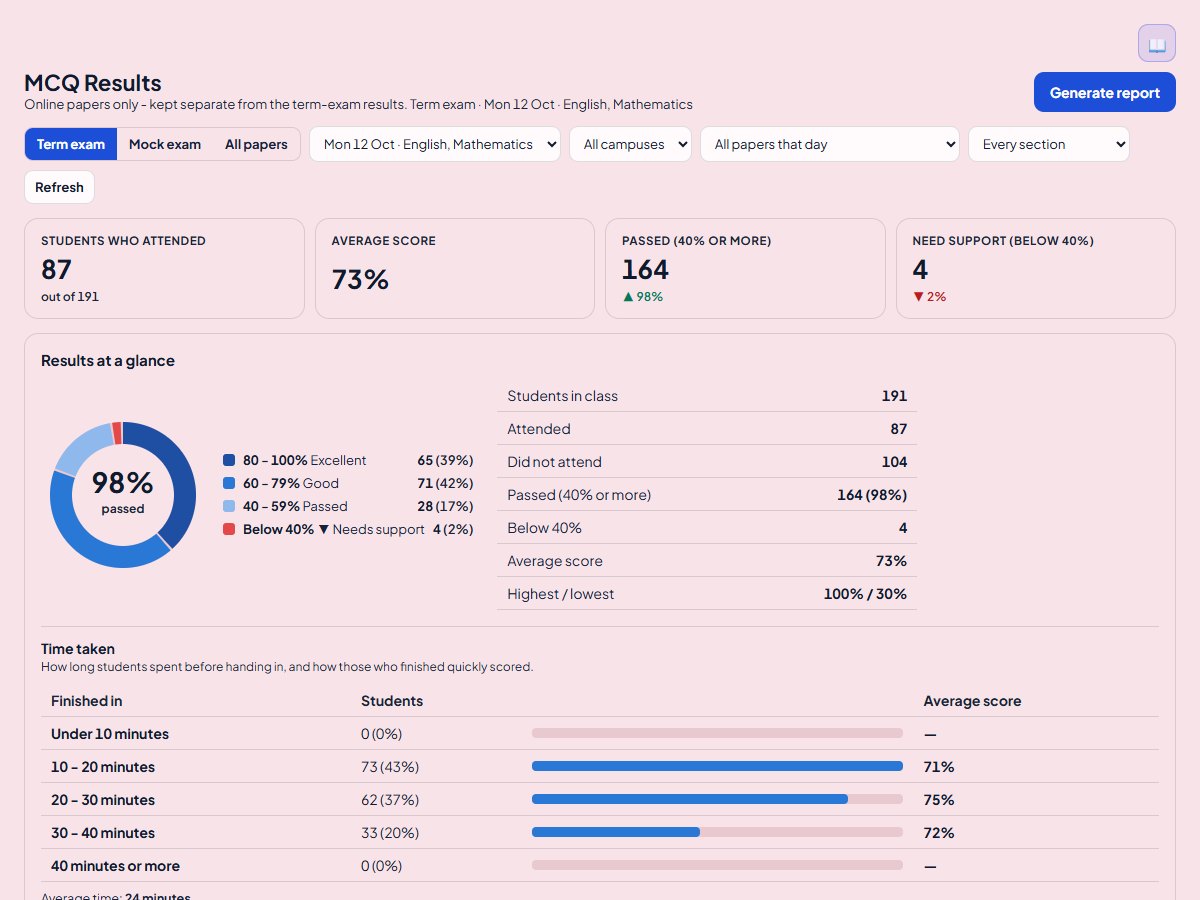Click the red Below 40% legend swatch

point(229,529)
